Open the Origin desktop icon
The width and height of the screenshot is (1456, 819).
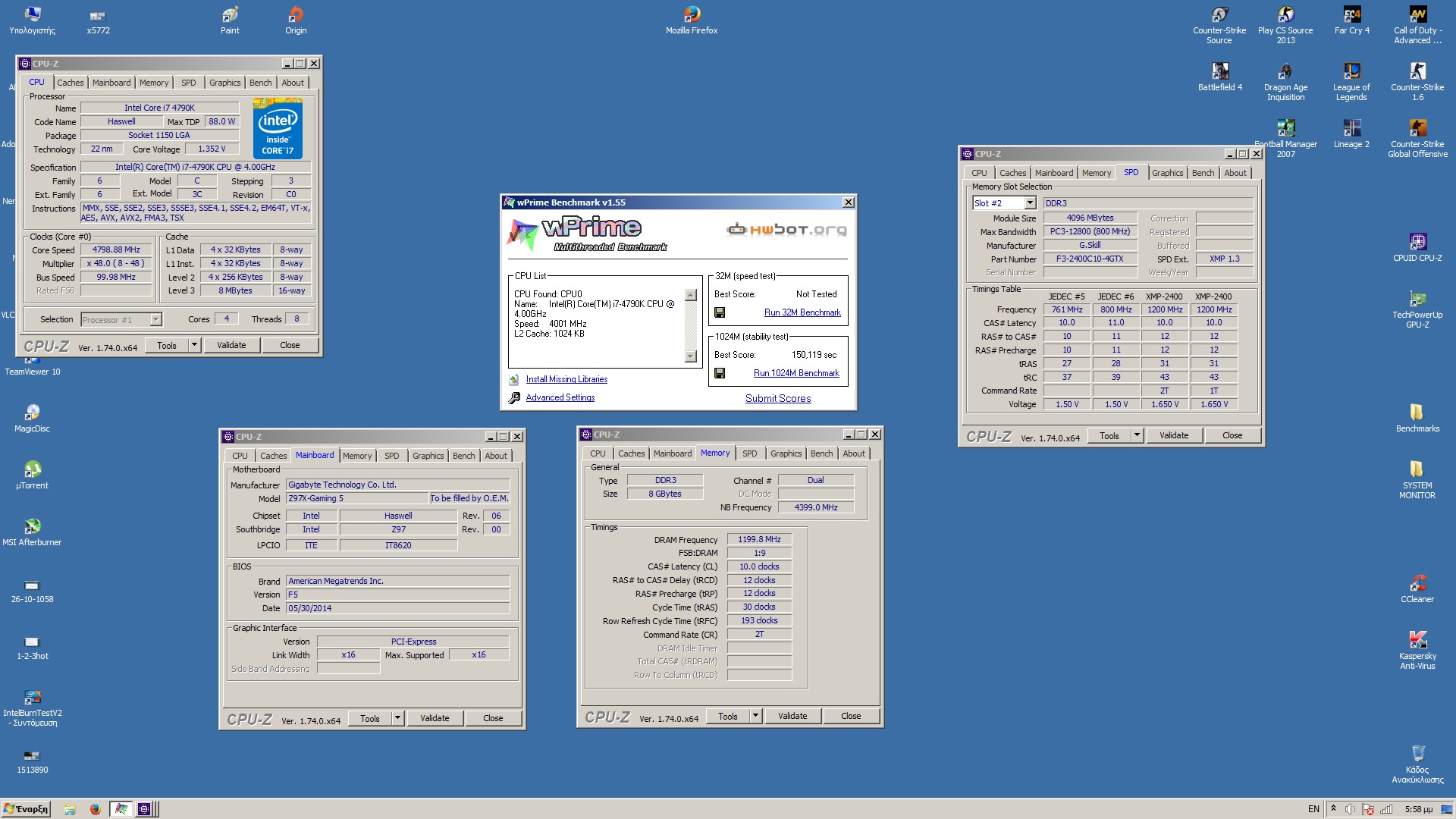point(296,20)
